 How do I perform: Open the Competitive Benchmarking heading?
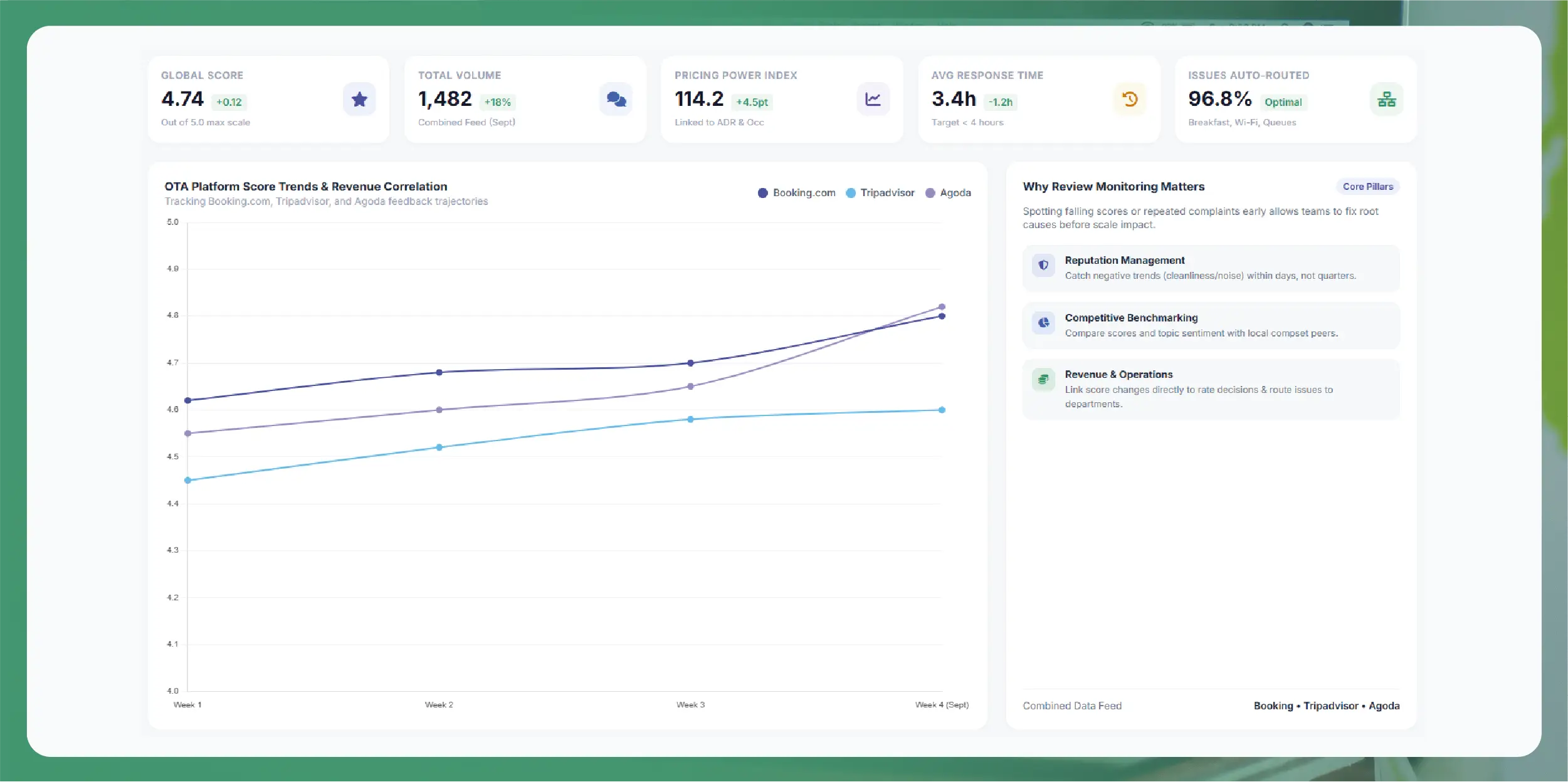click(x=1131, y=318)
